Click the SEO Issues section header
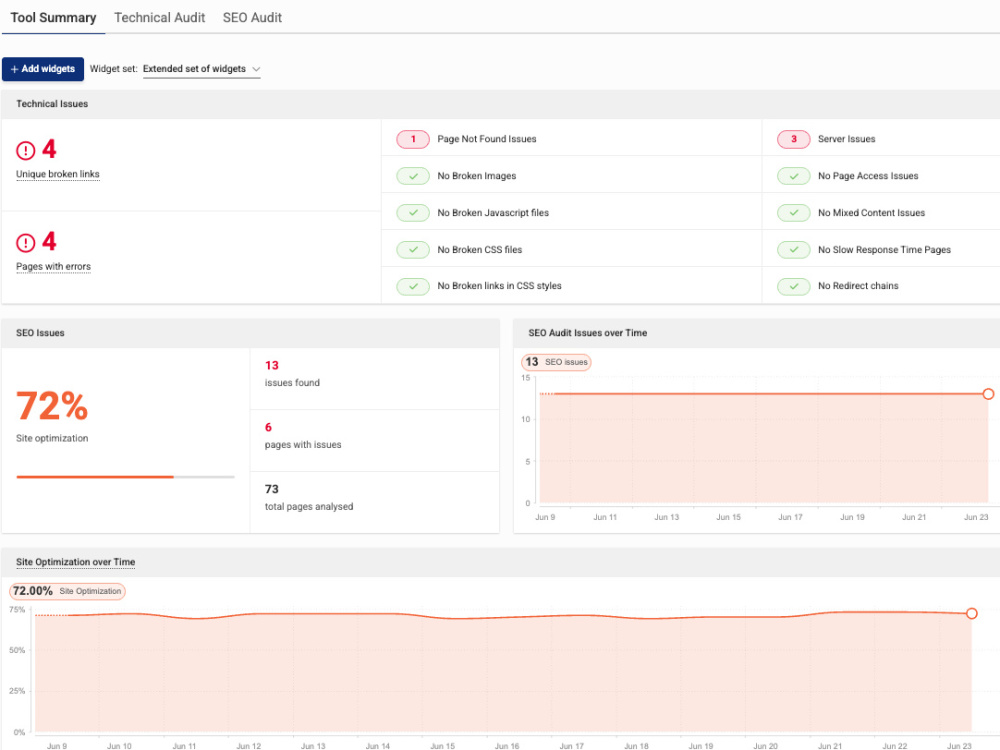The image size is (1000, 750). coord(40,333)
